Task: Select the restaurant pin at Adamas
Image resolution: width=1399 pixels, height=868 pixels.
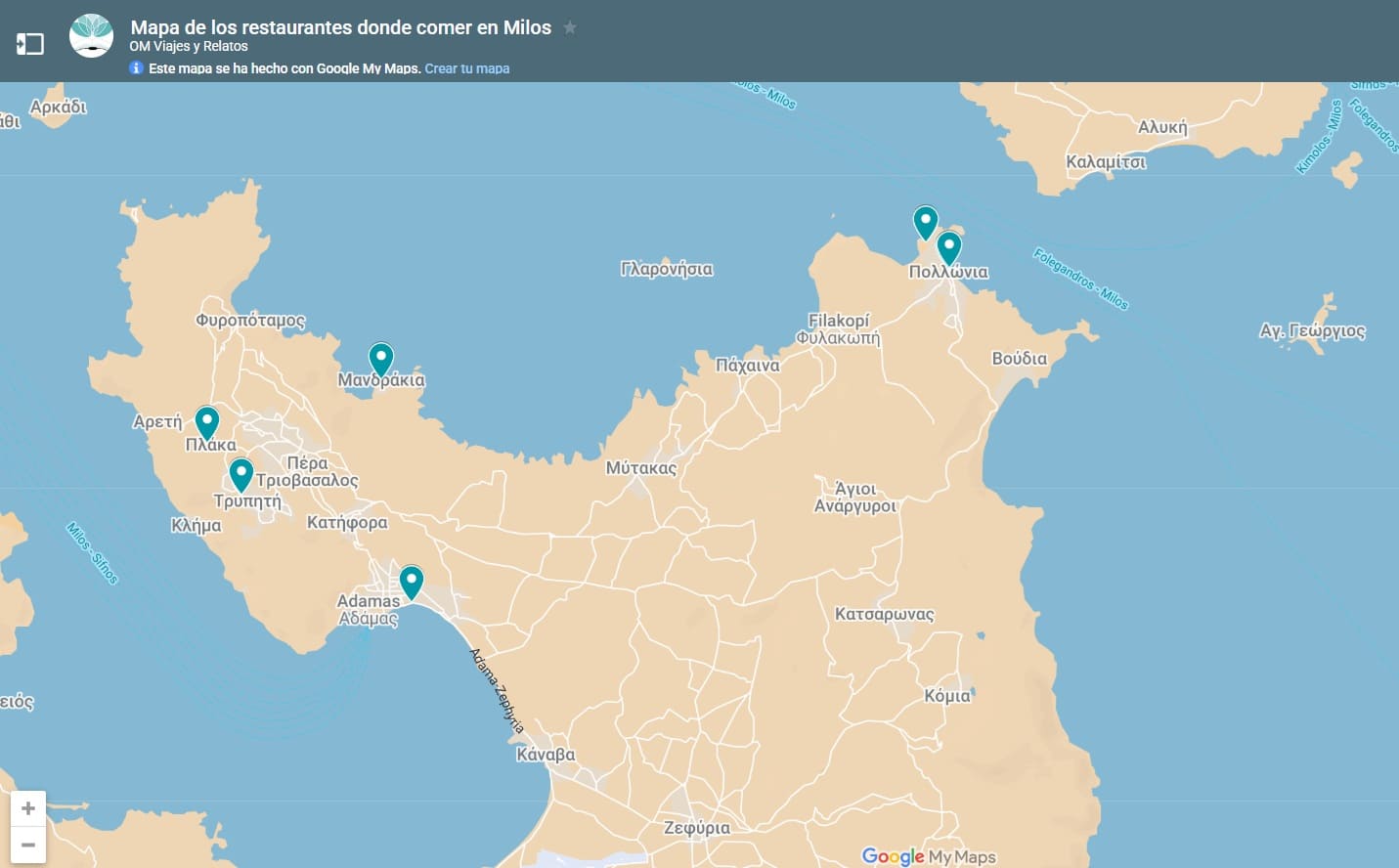Action: coord(411,583)
